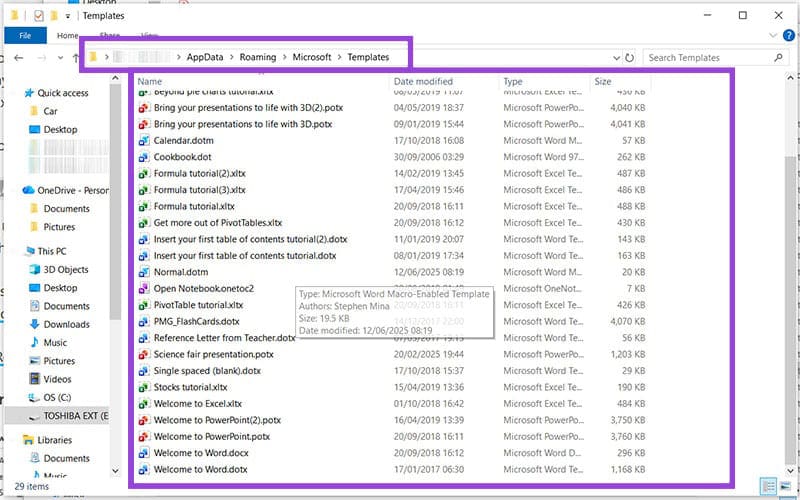Image resolution: width=800 pixels, height=500 pixels.
Task: Select Get more out of PivotTables.xltx
Action: (218, 222)
